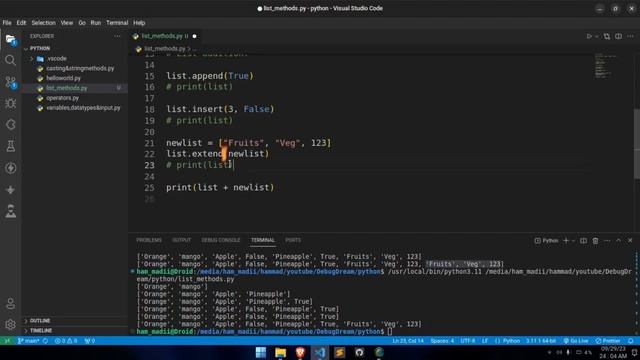640x360 pixels.
Task: Open the changes compare icon in the editor toolbar
Action: point(607,36)
